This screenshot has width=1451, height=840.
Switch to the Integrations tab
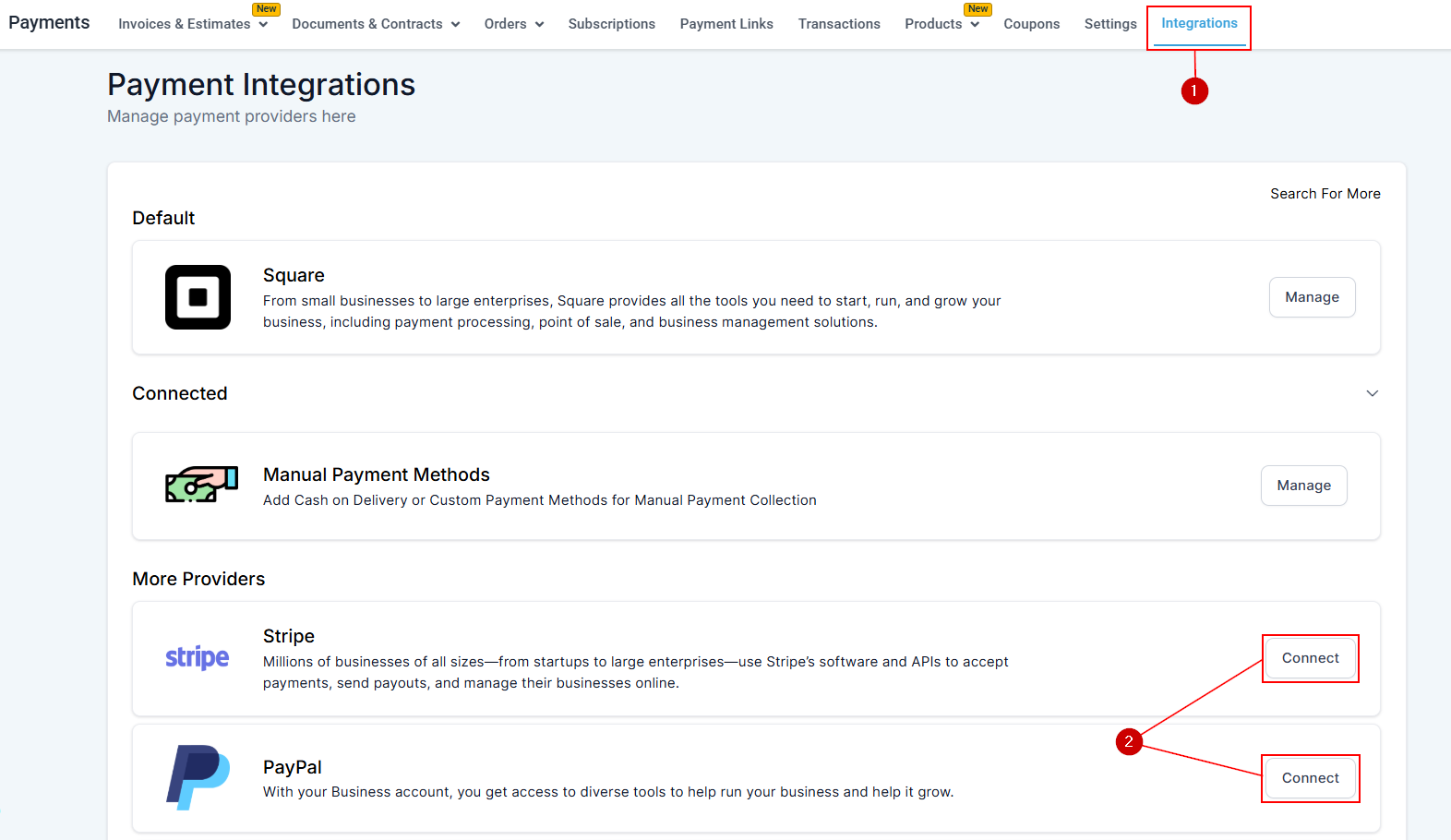(x=1199, y=23)
